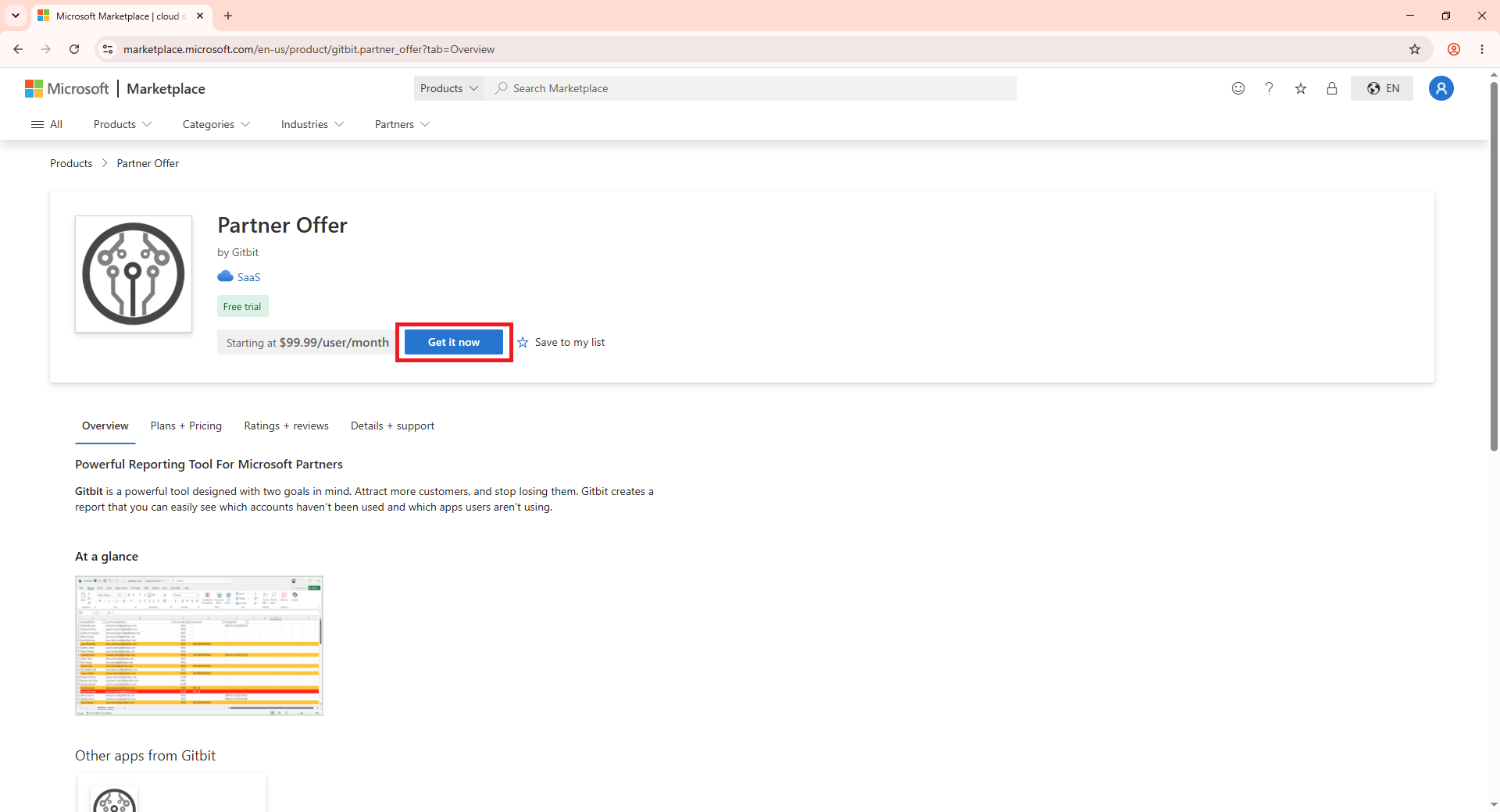Image resolution: width=1500 pixels, height=812 pixels.
Task: Click the scrollbar down arrow
Action: pyautogui.click(x=1494, y=804)
